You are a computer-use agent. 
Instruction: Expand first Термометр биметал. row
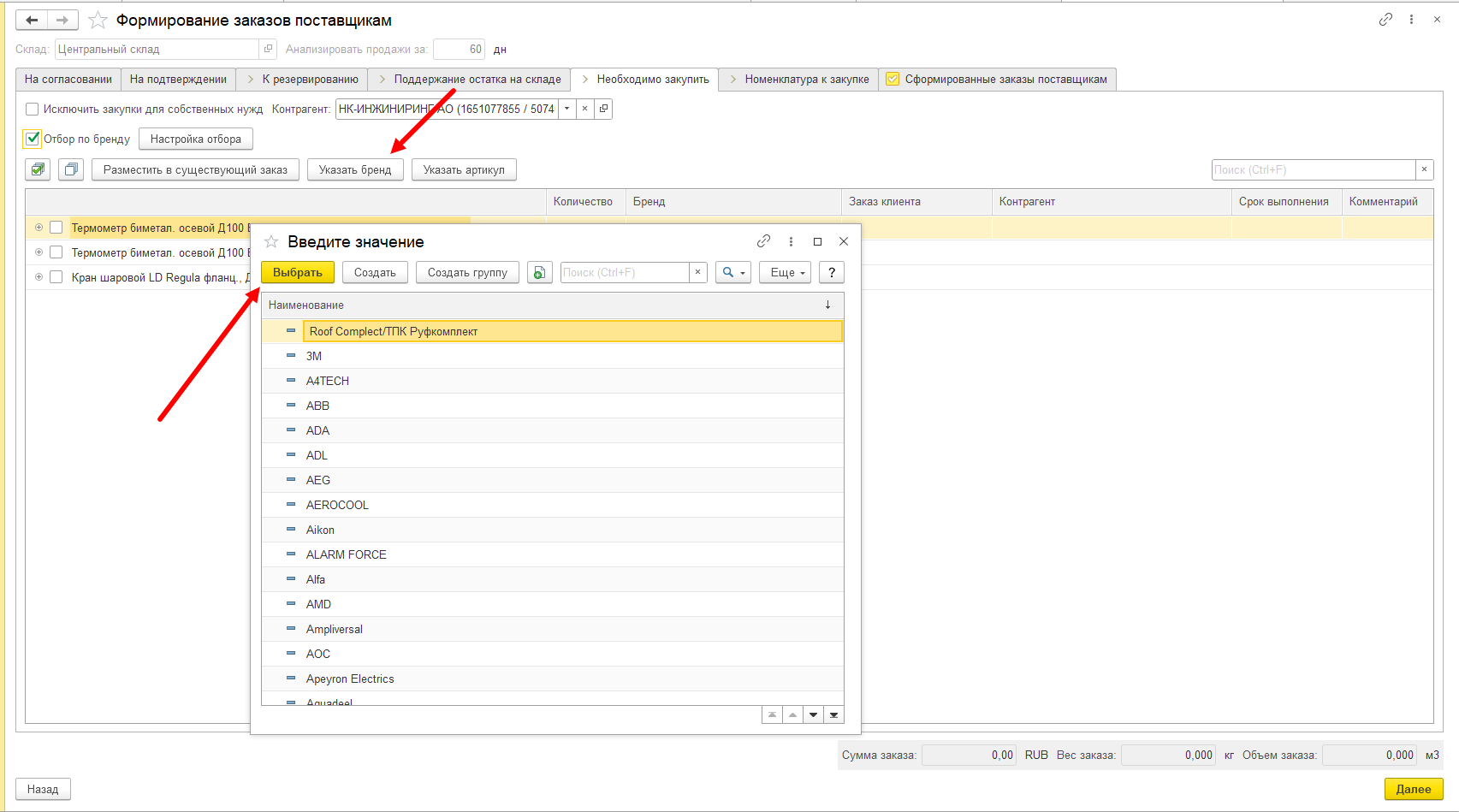click(39, 228)
